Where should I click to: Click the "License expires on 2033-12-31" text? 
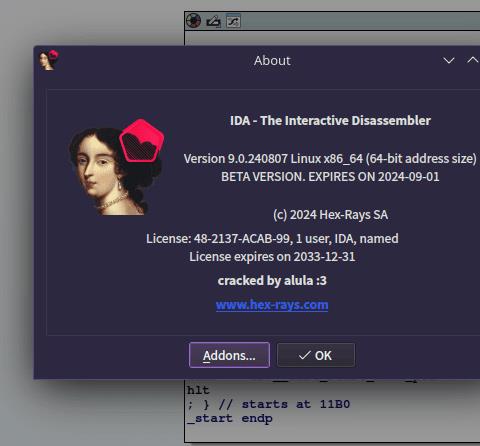272,257
